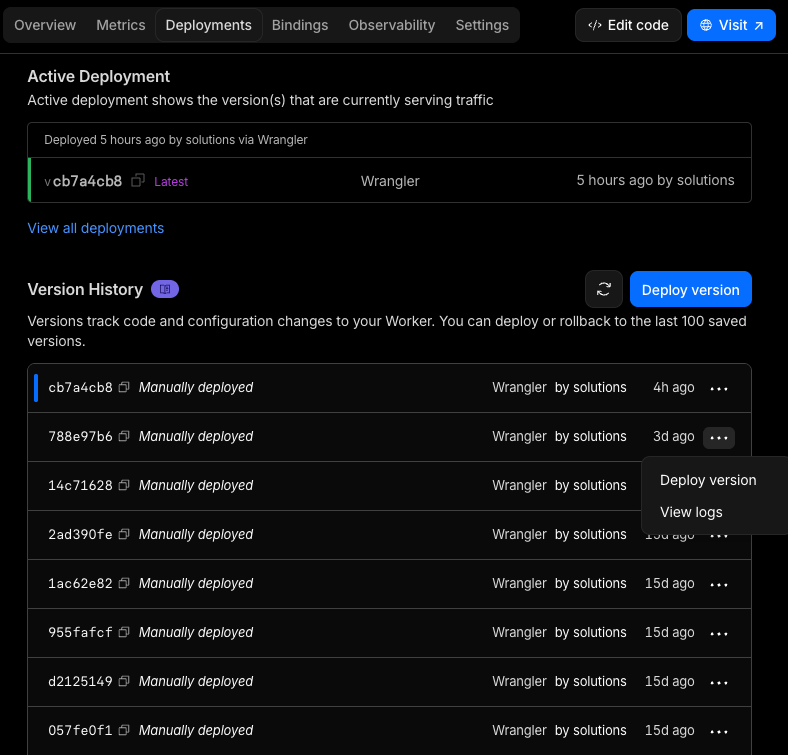Viewport: 788px width, 755px height.
Task: Click 'Manually deployed' label for 955fafcf
Action: [x=196, y=632]
